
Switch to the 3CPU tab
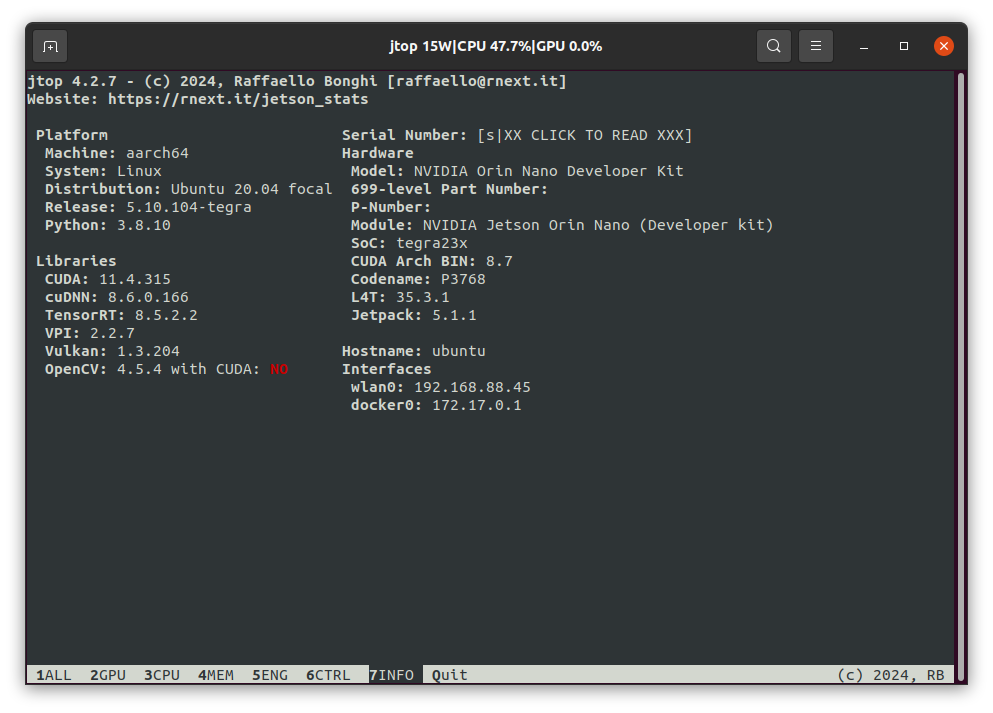coord(162,675)
